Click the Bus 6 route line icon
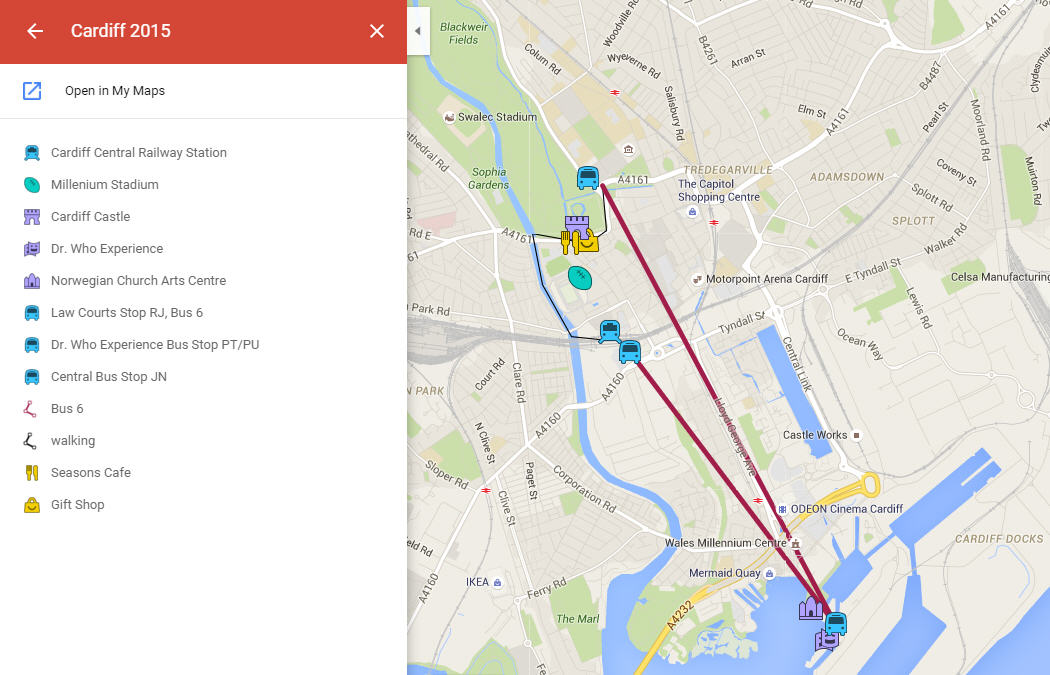This screenshot has height=675, width=1050. pos(30,408)
